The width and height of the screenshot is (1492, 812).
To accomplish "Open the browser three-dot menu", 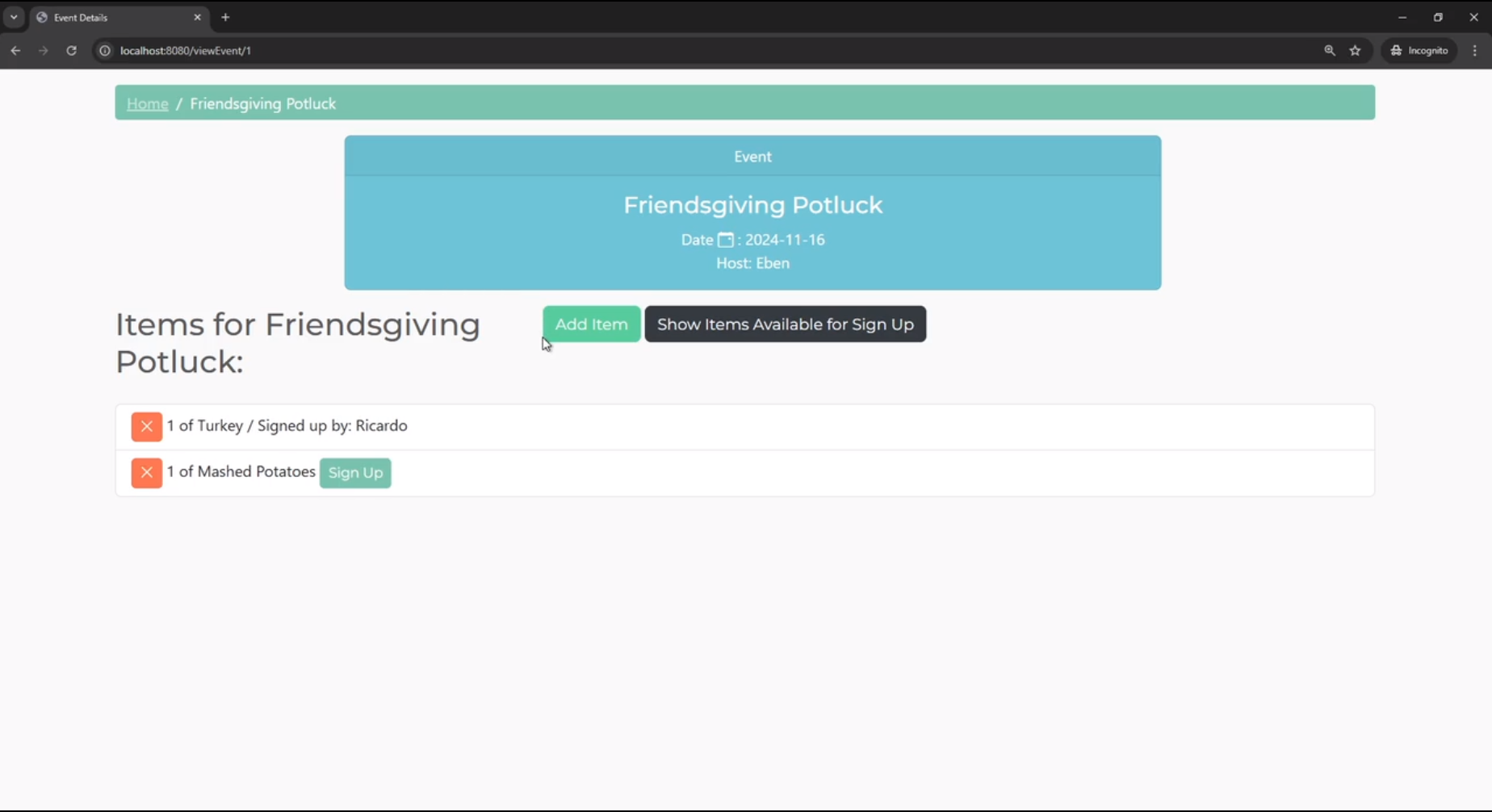I will (x=1475, y=50).
